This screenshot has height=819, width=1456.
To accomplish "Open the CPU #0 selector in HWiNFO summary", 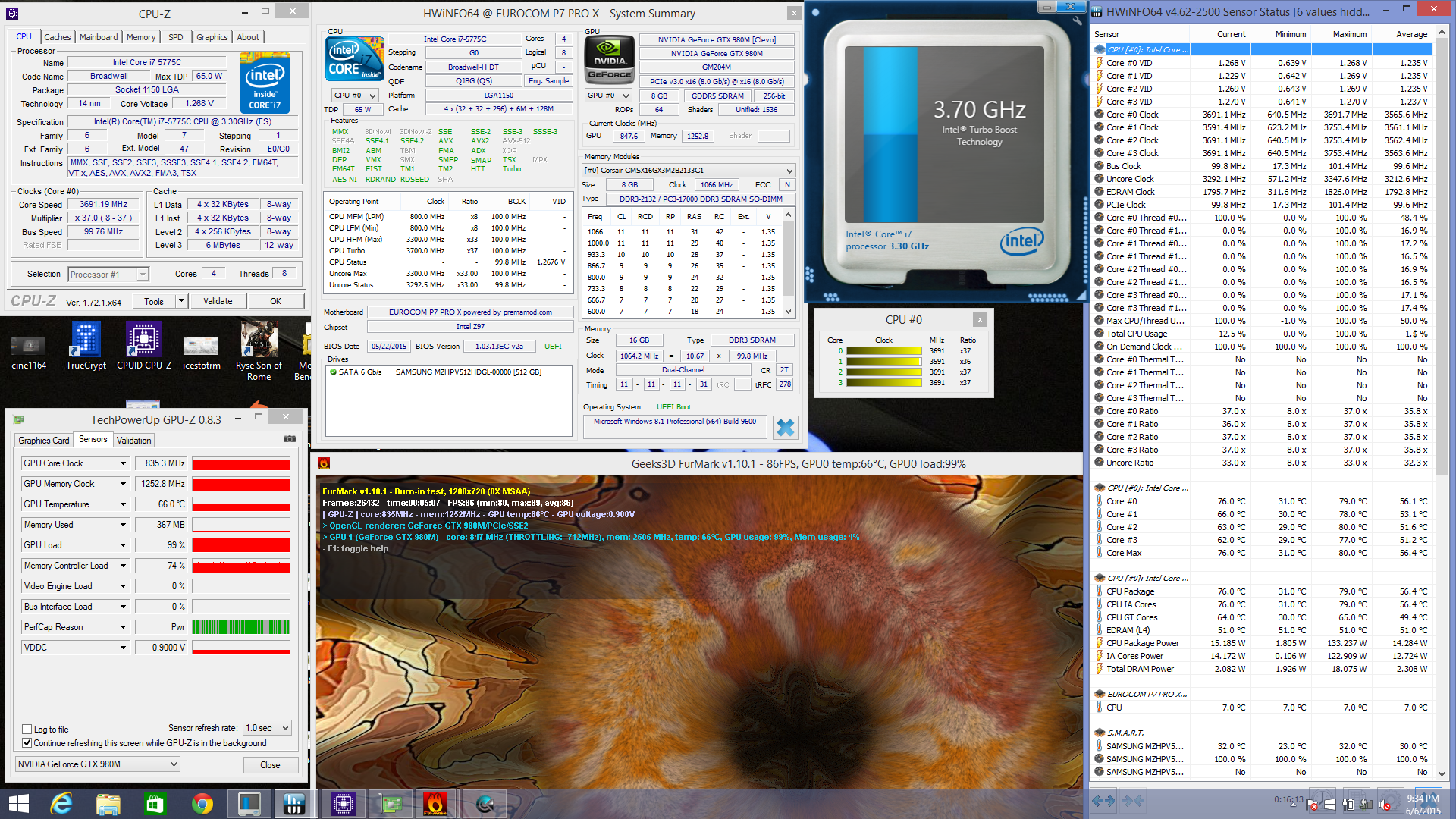I will click(x=355, y=96).
